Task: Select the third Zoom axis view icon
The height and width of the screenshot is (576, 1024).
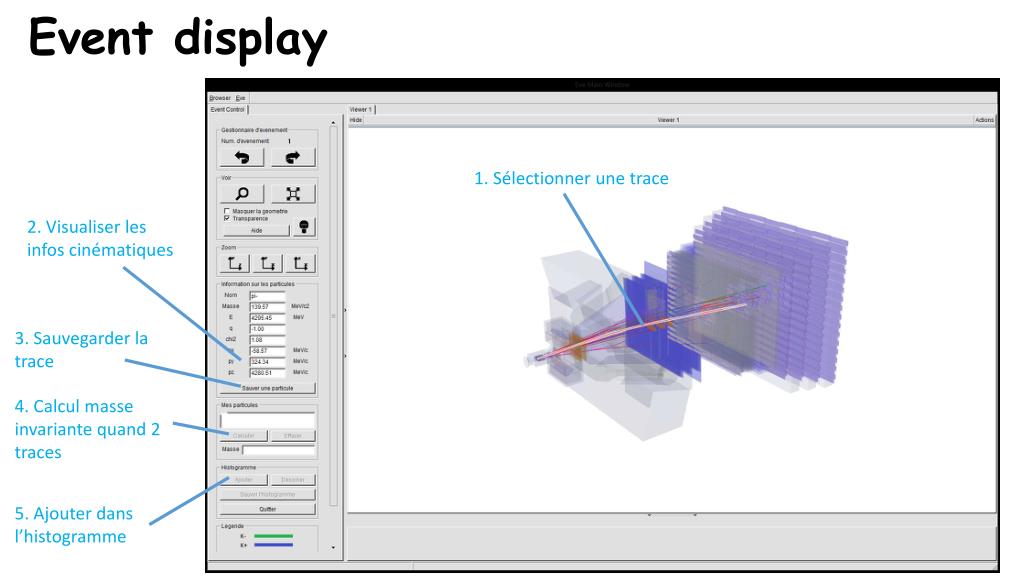Action: [301, 264]
